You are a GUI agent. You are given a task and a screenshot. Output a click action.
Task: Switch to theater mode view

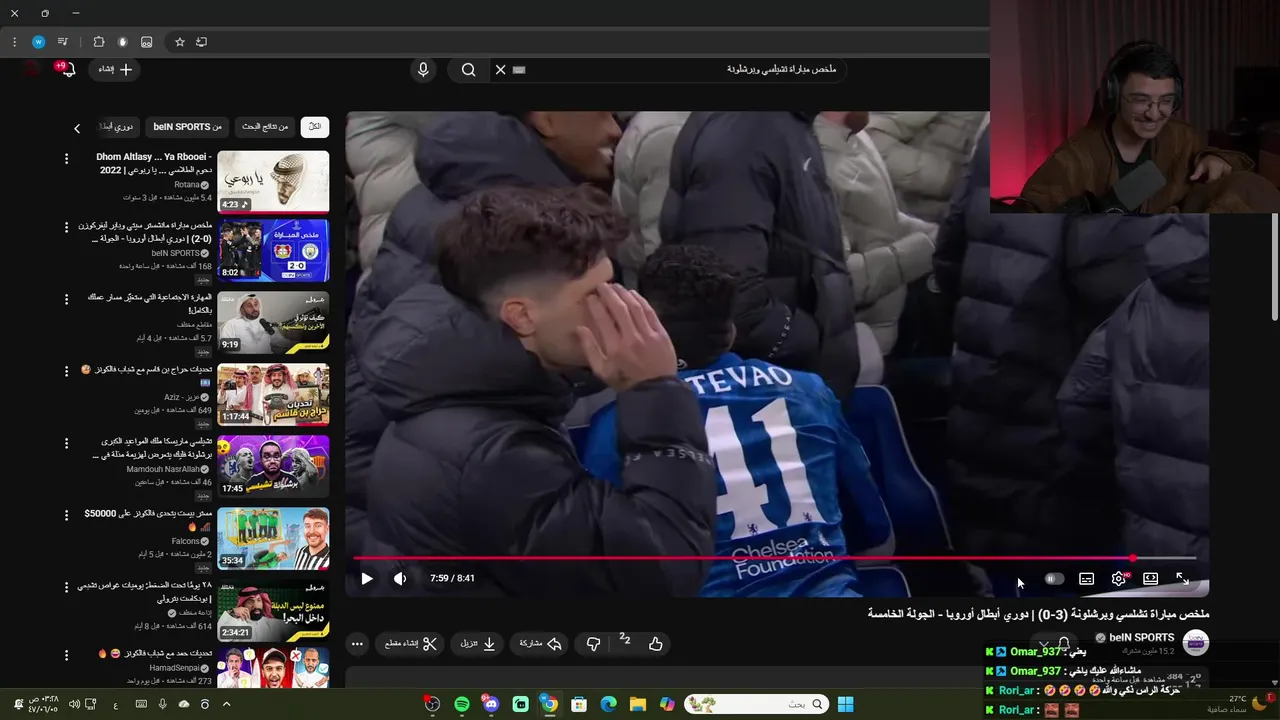pyautogui.click(x=1151, y=578)
